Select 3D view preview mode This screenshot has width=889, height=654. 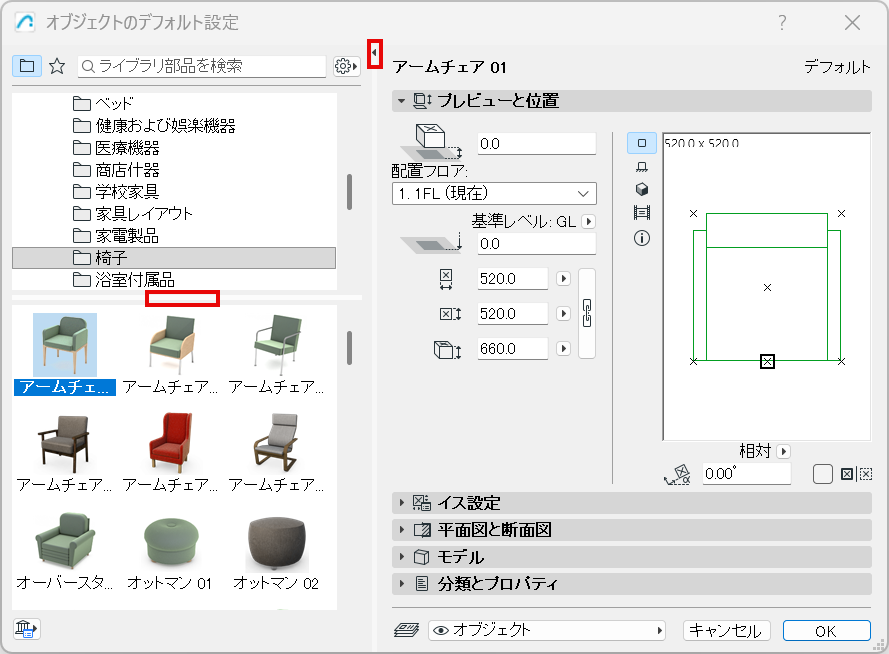(642, 189)
